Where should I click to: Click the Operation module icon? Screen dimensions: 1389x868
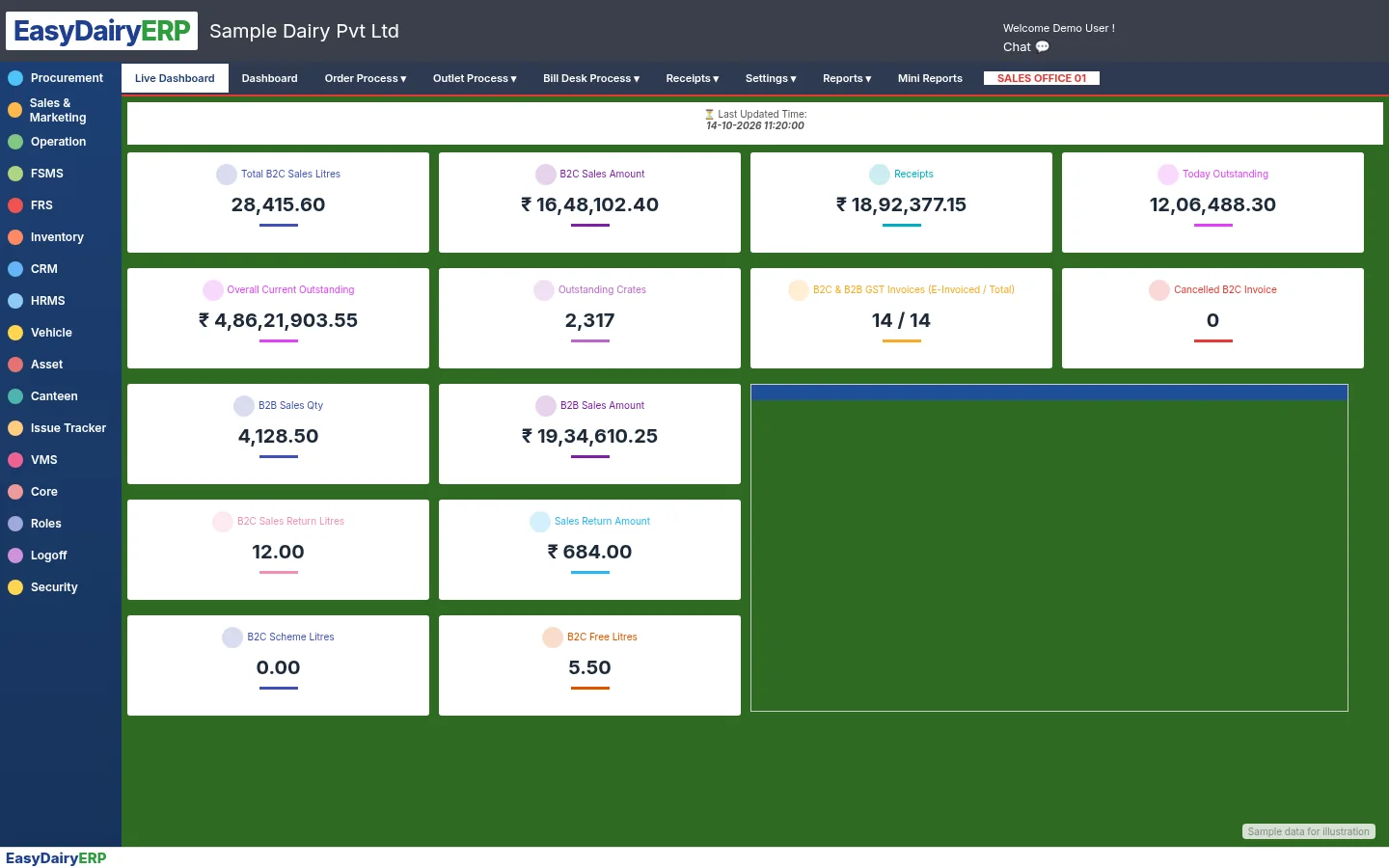point(15,142)
